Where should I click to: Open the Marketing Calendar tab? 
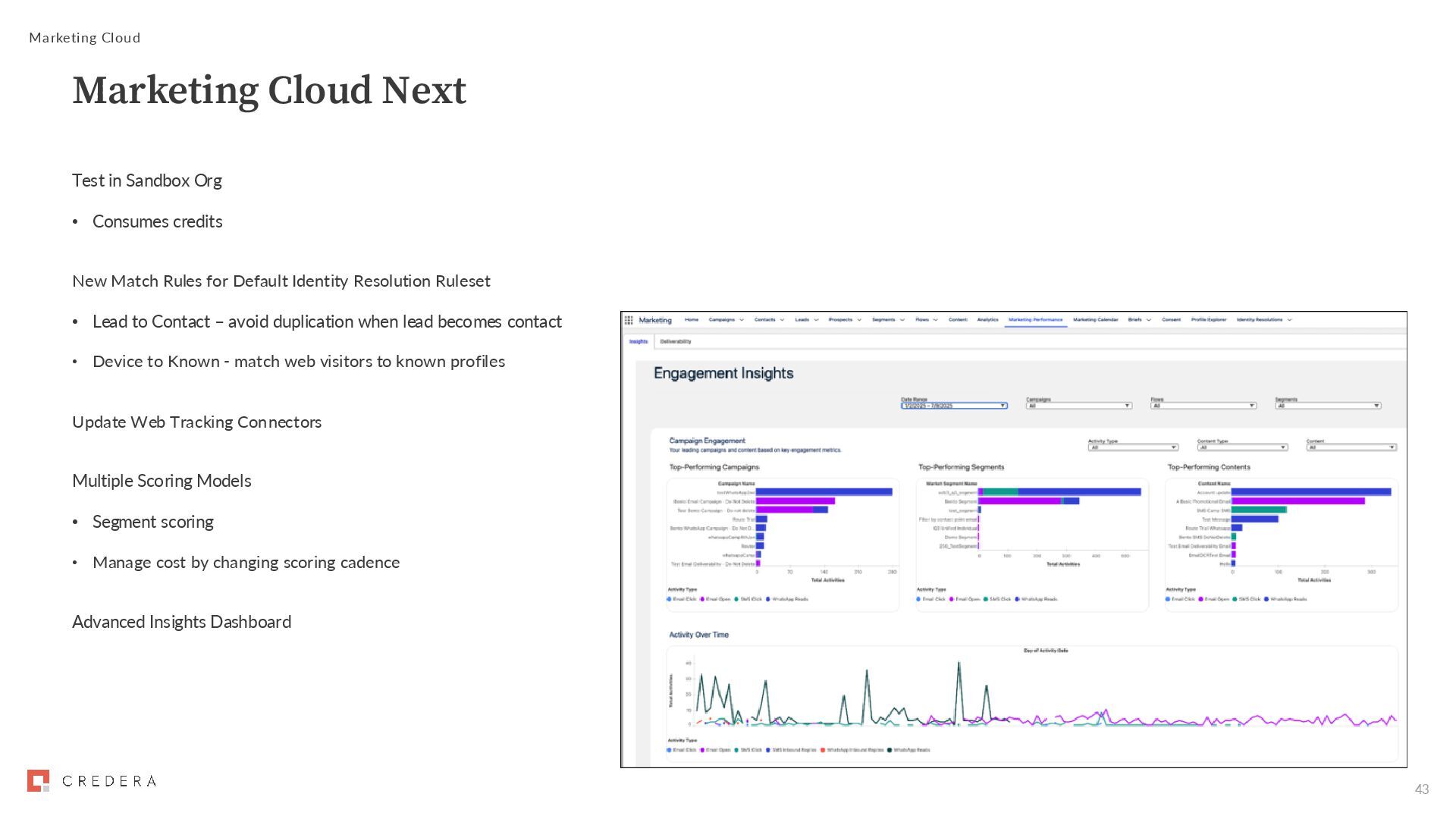(1095, 320)
